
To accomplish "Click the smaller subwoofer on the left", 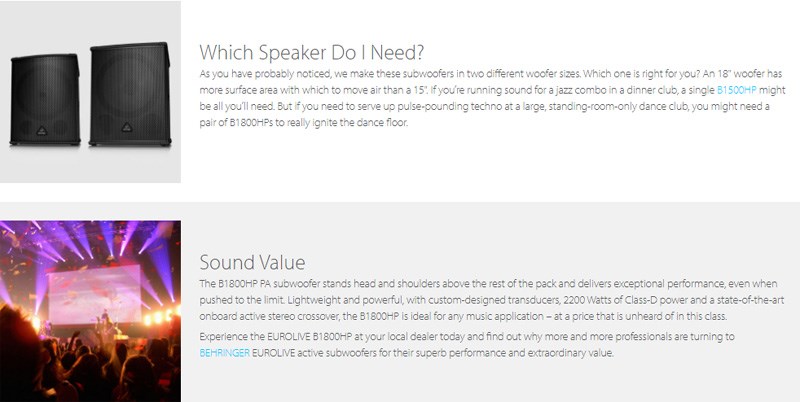I will (x=45, y=99).
